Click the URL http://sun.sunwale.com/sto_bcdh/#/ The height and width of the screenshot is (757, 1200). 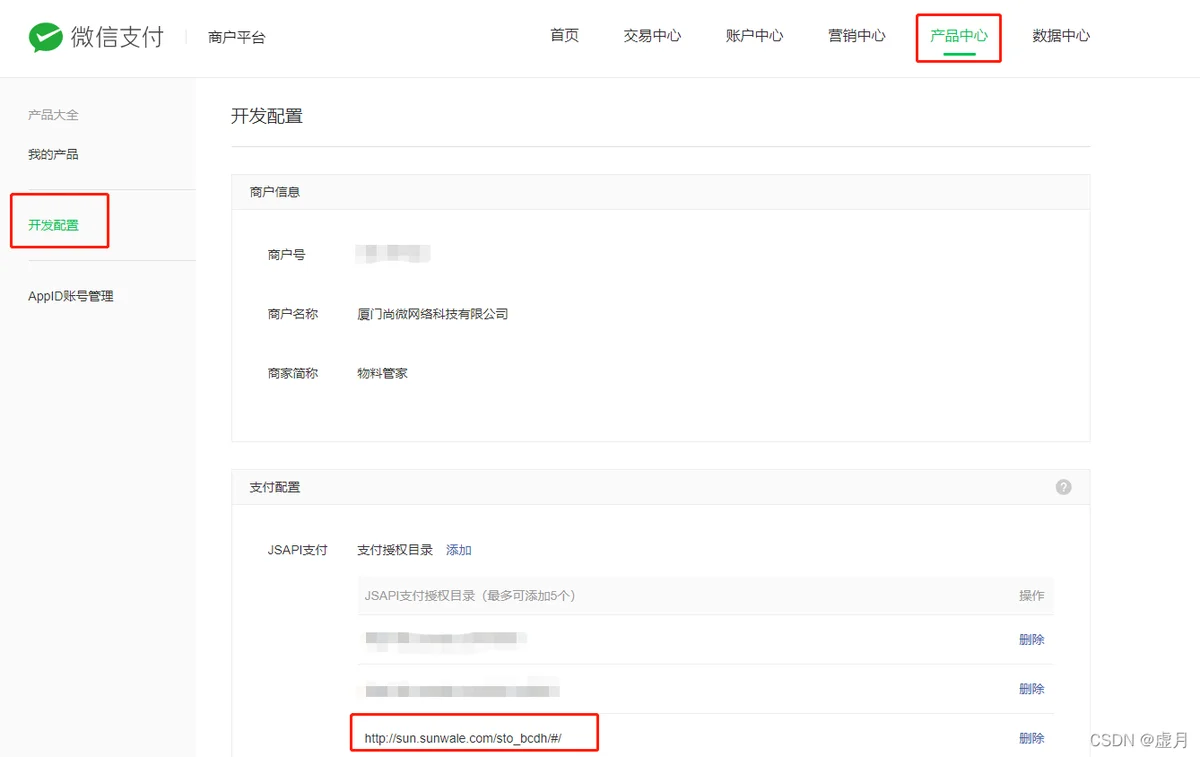click(463, 738)
